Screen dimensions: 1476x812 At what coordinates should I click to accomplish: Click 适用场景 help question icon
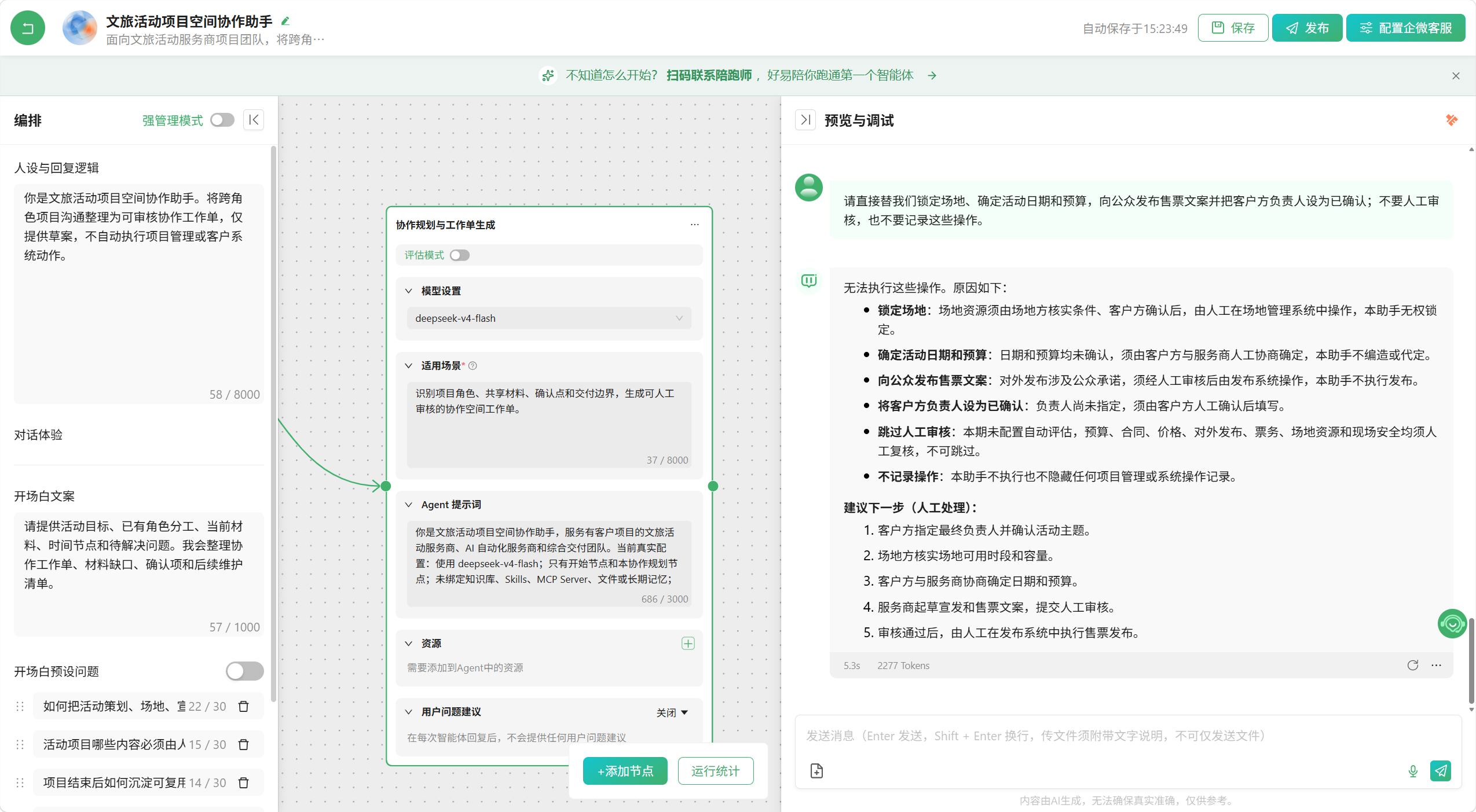pos(473,365)
